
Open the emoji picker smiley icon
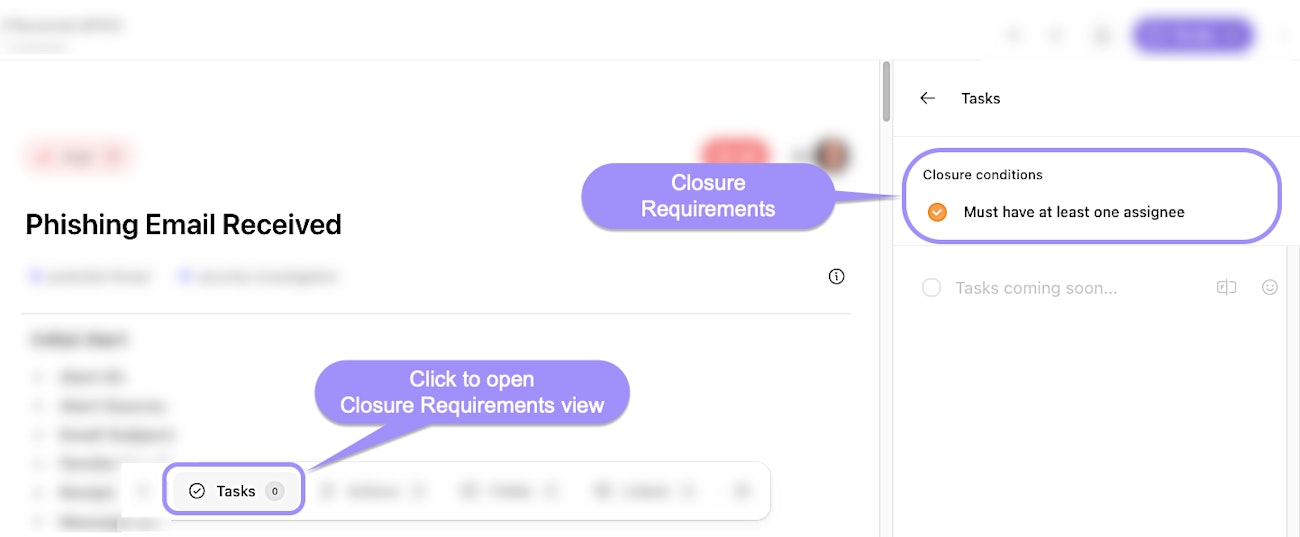(x=1269, y=288)
